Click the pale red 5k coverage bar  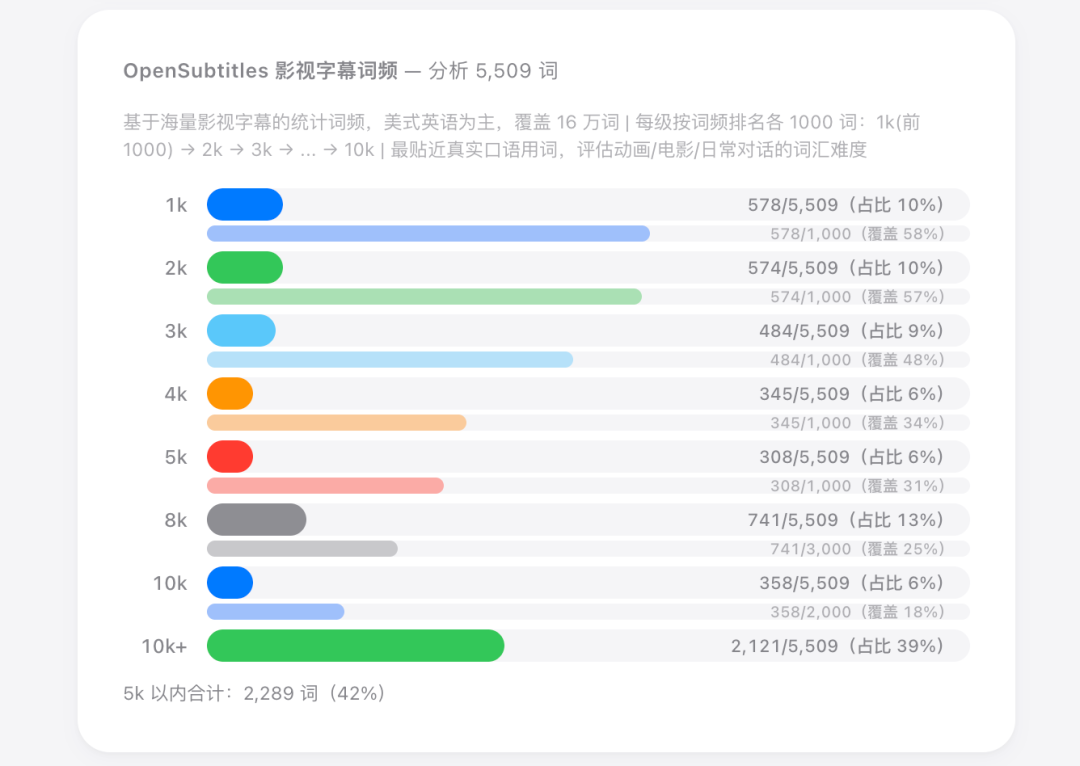click(x=325, y=485)
